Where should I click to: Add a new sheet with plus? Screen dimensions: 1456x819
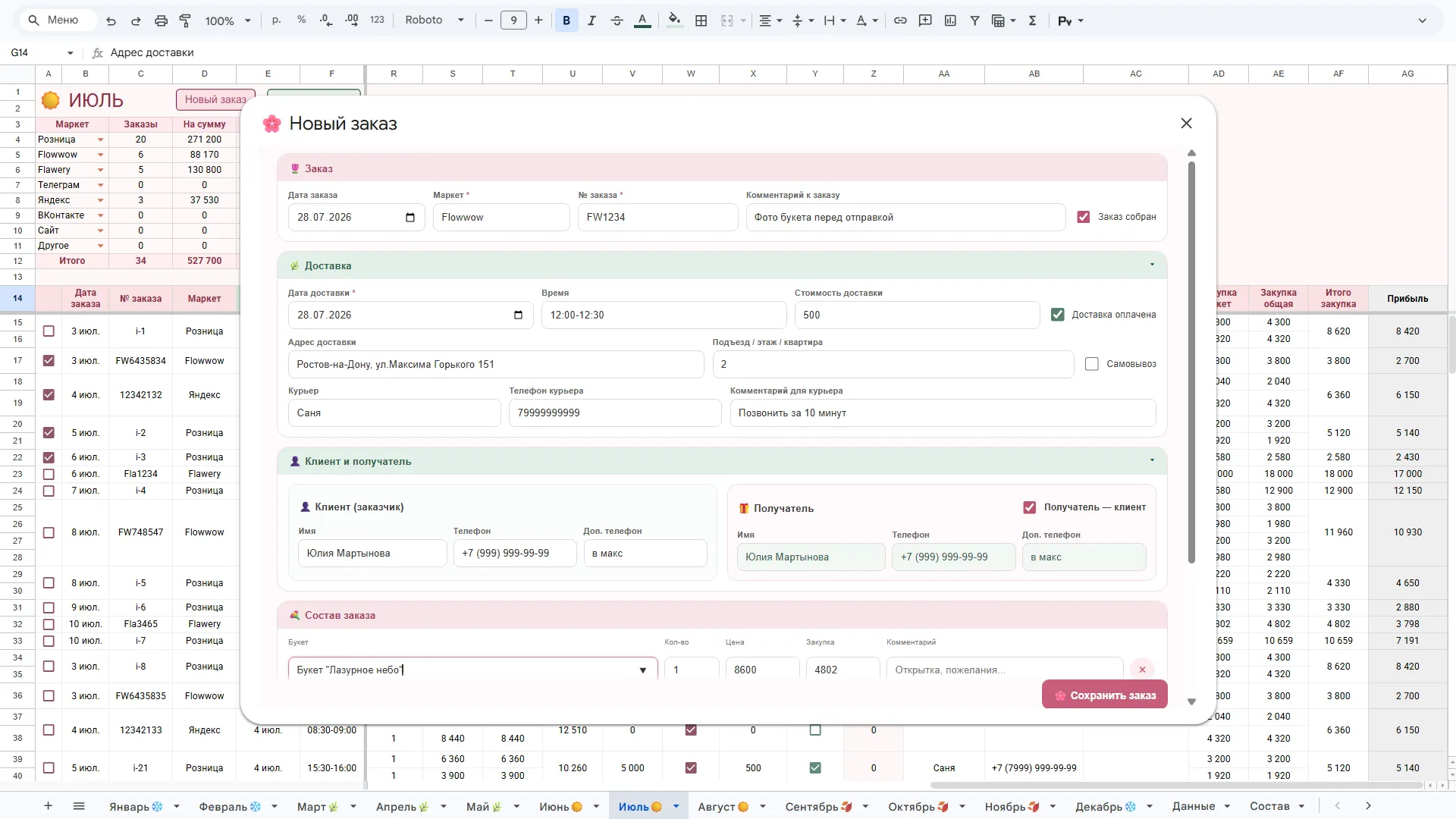pyautogui.click(x=48, y=806)
